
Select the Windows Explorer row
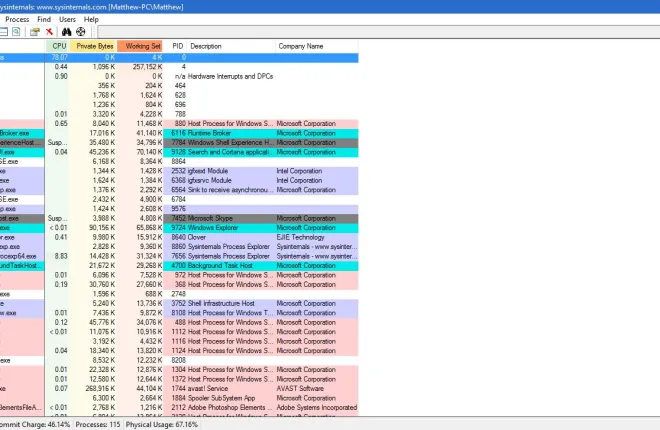pos(179,228)
